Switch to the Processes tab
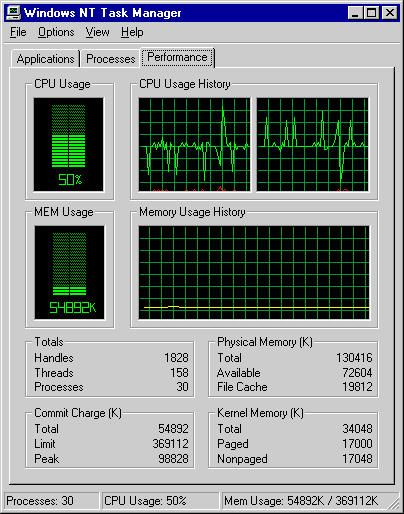 tap(110, 59)
